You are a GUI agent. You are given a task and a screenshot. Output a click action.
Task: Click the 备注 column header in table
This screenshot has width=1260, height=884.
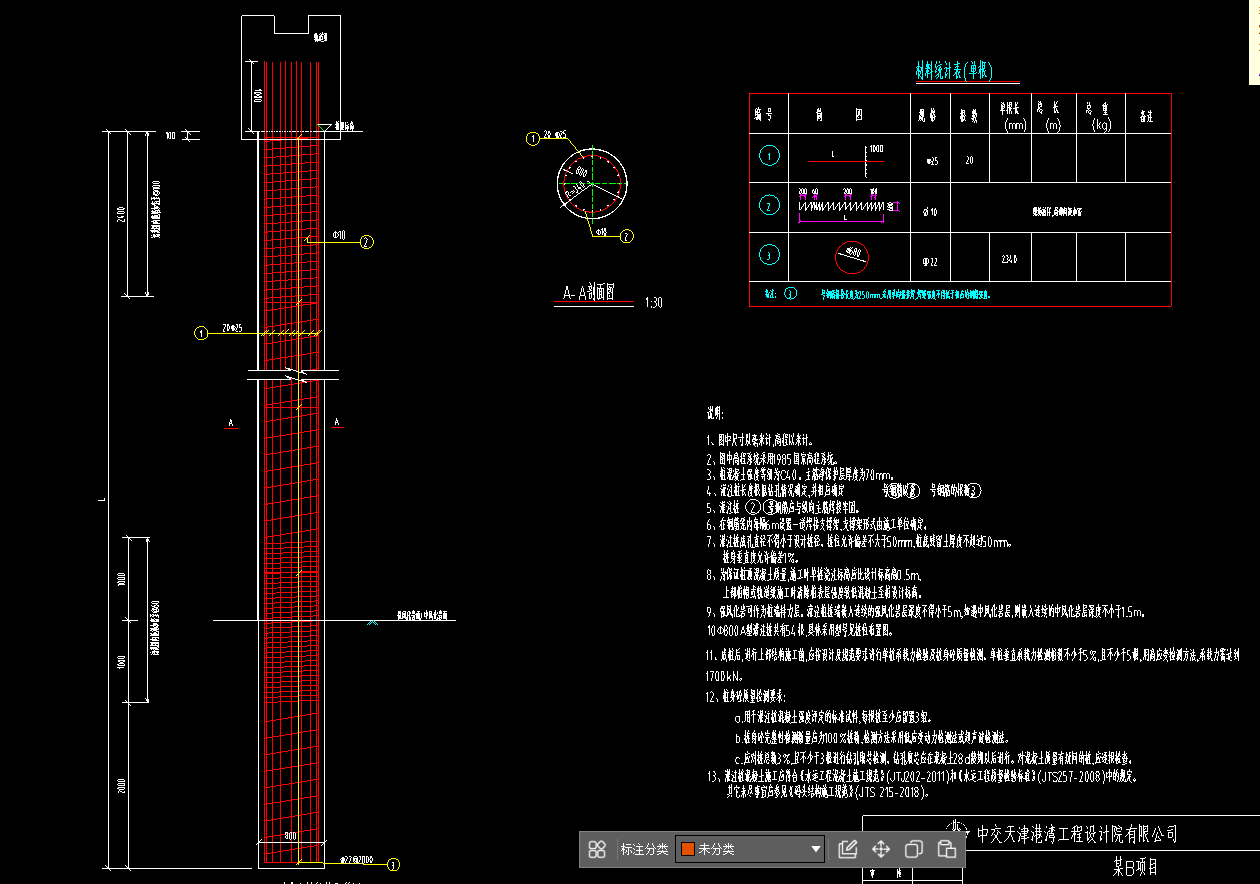pos(1147,116)
